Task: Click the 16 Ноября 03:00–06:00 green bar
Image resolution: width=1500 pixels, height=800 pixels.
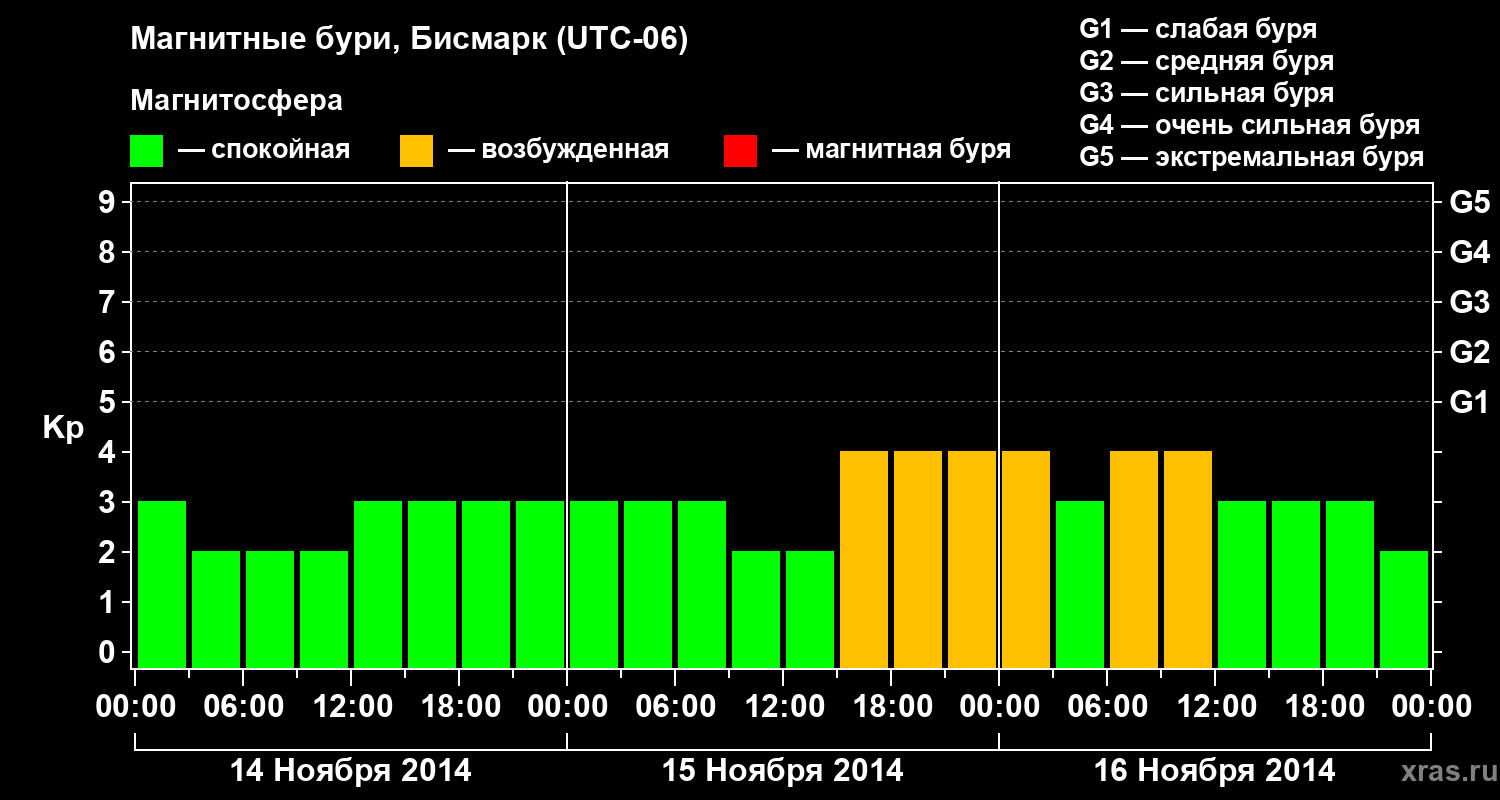Action: pyautogui.click(x=1080, y=584)
